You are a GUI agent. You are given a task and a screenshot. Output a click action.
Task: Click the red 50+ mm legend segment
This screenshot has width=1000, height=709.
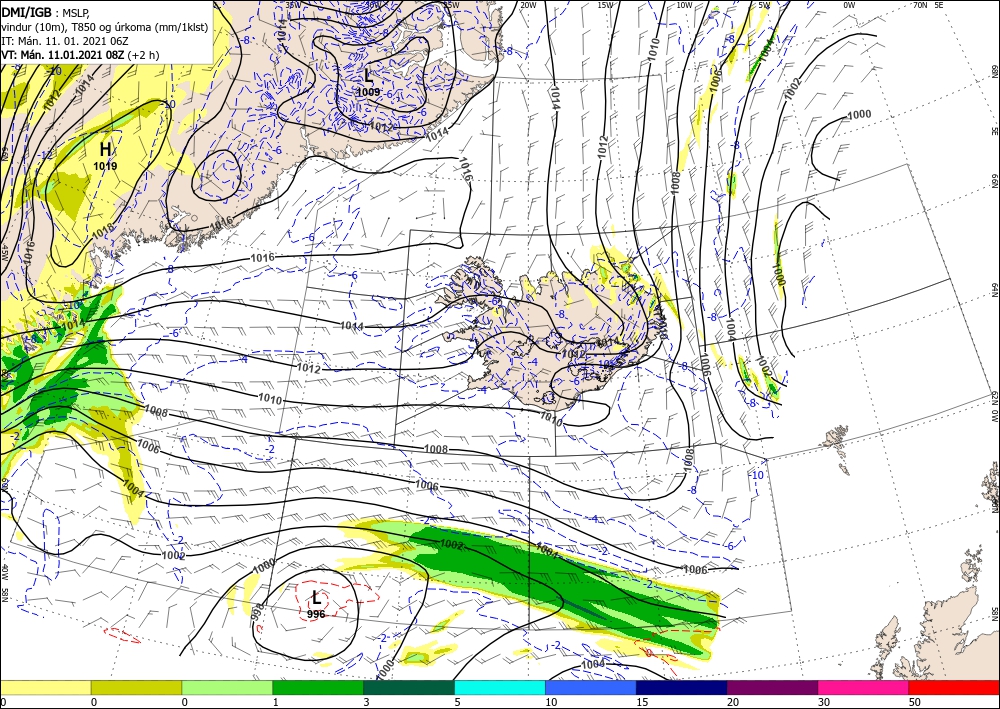tap(954, 687)
